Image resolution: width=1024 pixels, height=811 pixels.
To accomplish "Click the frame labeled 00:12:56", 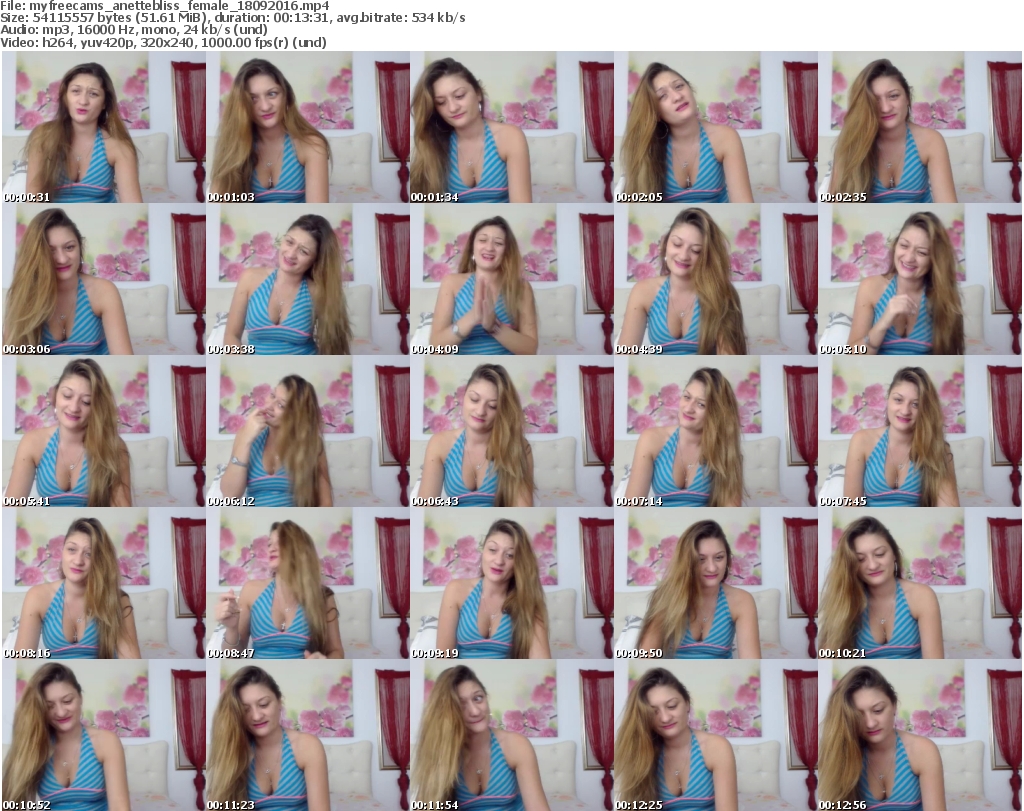I will tap(920, 735).
